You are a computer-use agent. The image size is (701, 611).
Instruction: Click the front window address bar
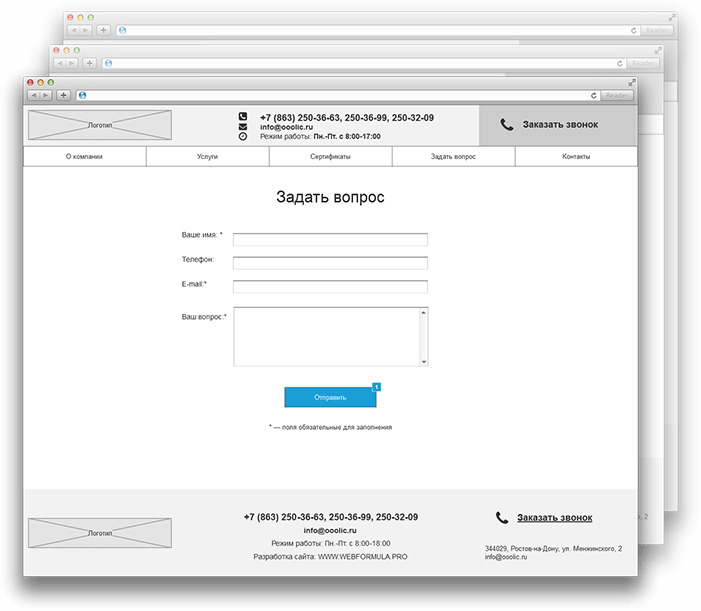click(338, 95)
